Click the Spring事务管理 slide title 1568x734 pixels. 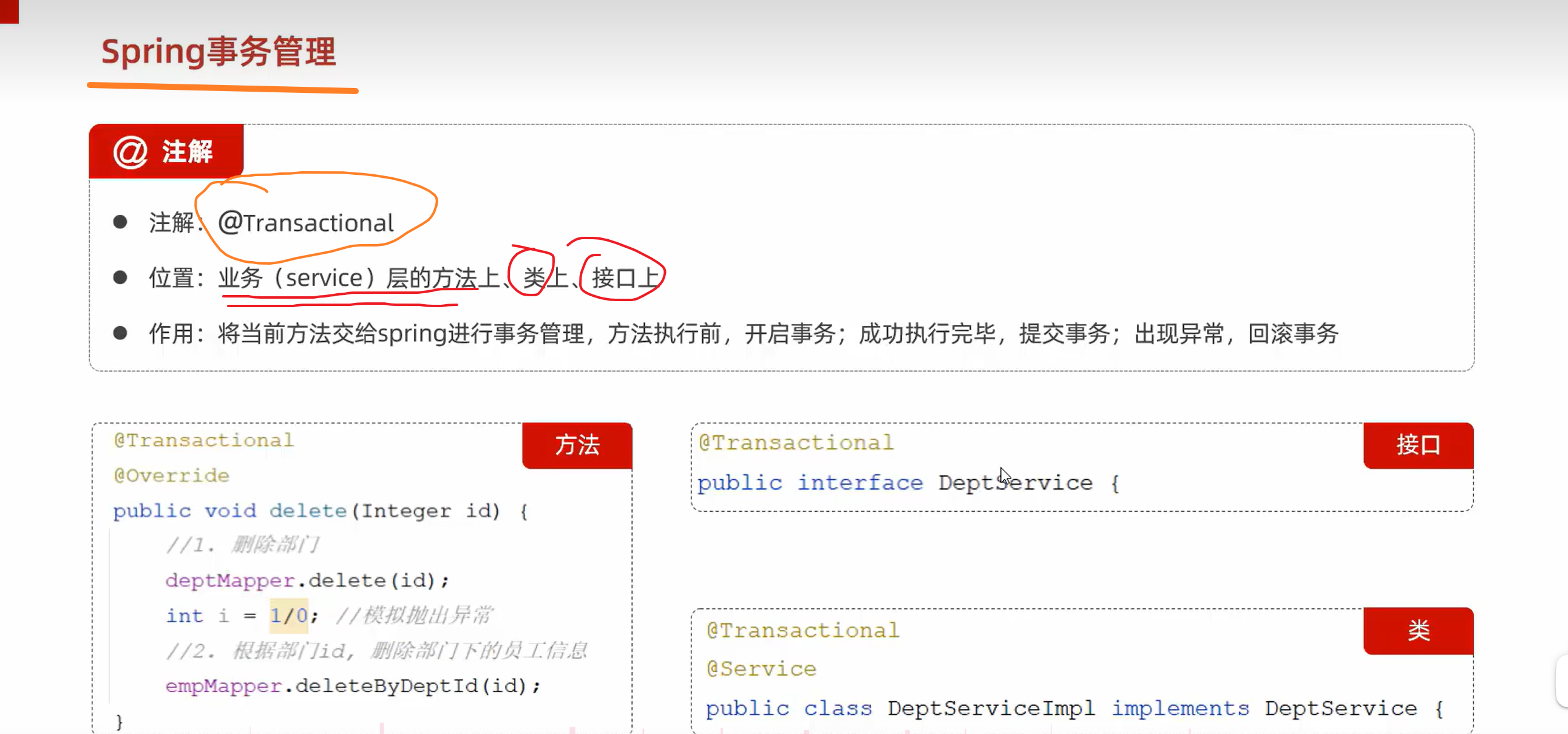click(x=218, y=52)
